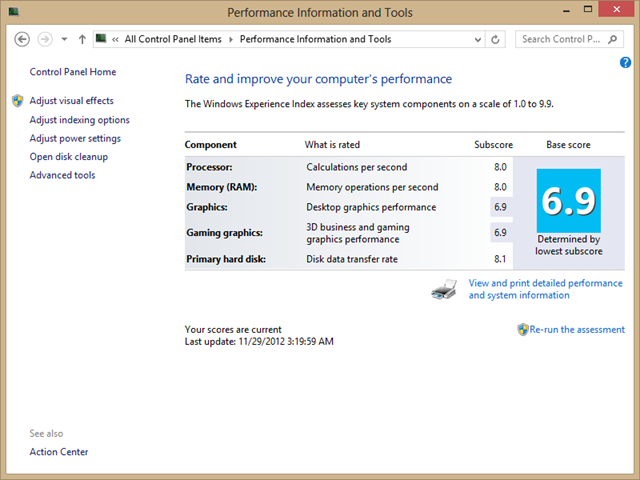Open Adjust visual effects
640x480 pixels.
(x=71, y=101)
